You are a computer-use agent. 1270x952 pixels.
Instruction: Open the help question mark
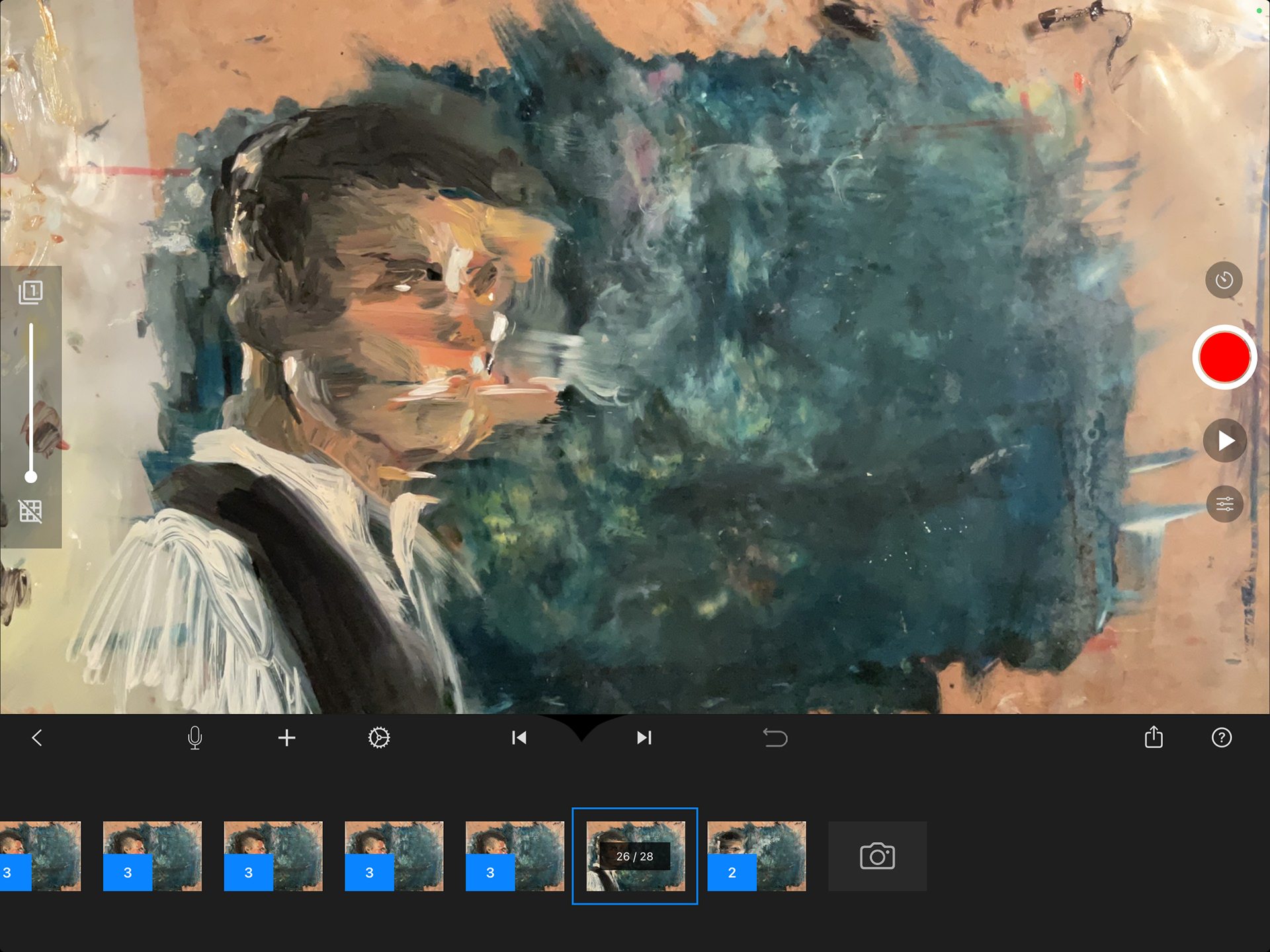[1221, 738]
